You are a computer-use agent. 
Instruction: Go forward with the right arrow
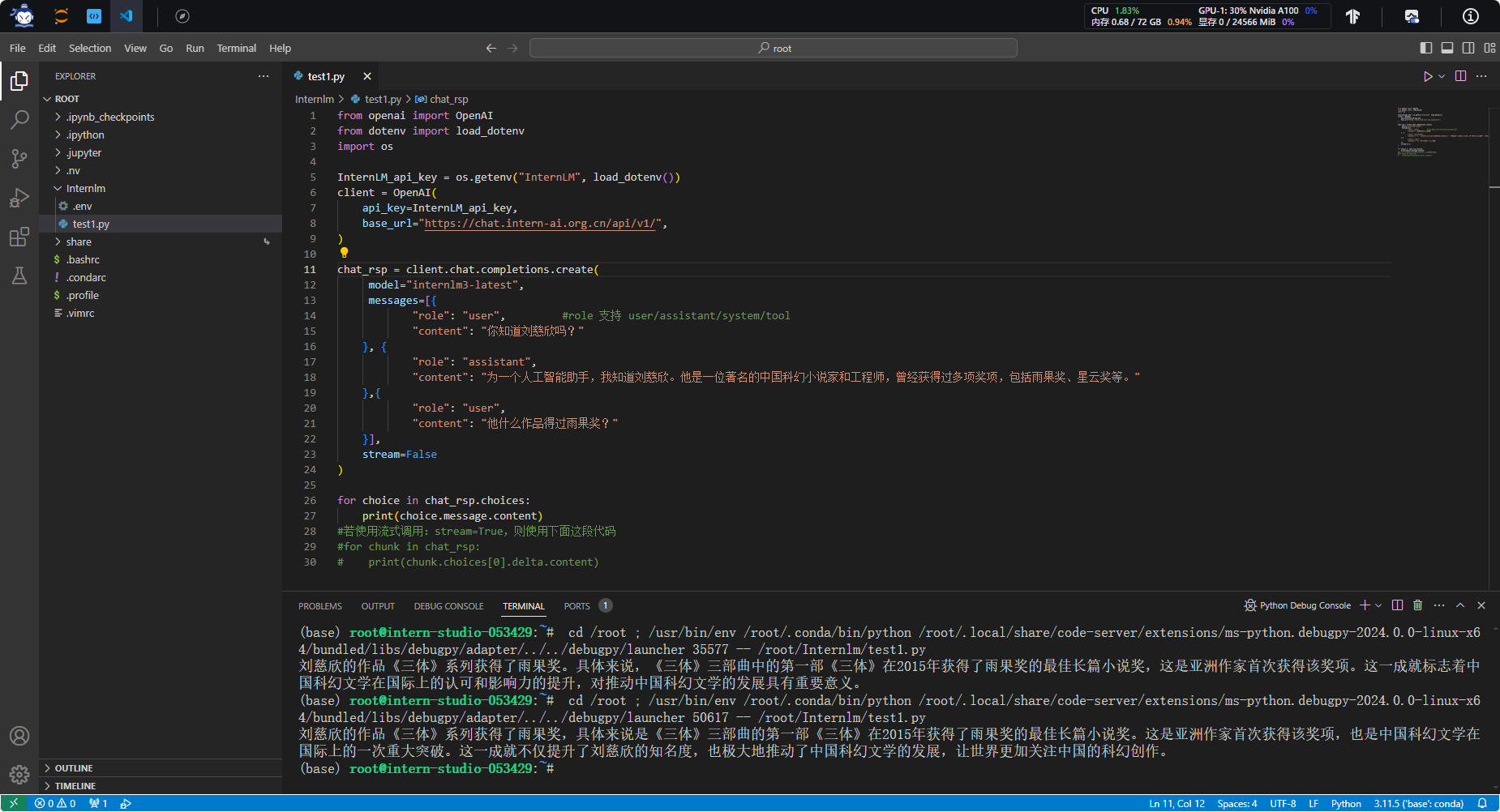click(x=512, y=49)
